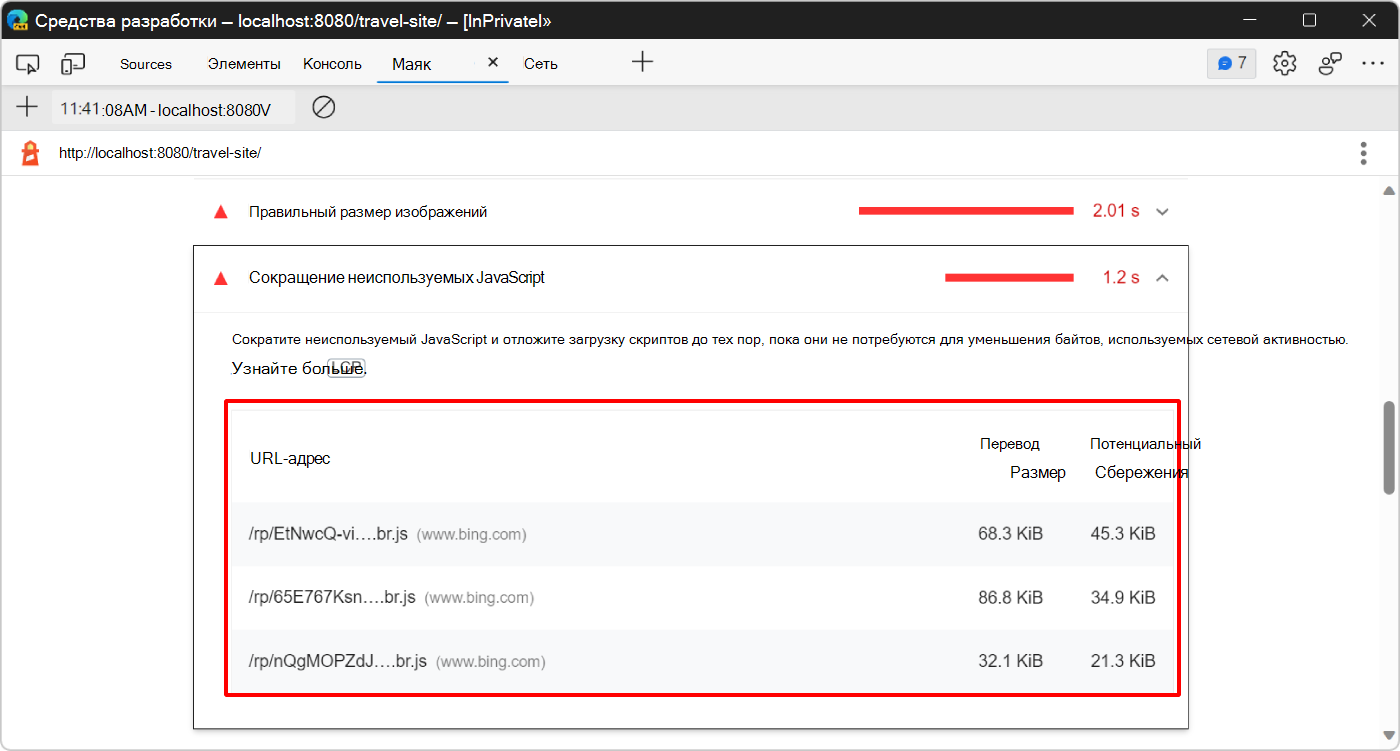This screenshot has width=1400, height=751.
Task: Switch to the Сеть tab
Action: [540, 62]
